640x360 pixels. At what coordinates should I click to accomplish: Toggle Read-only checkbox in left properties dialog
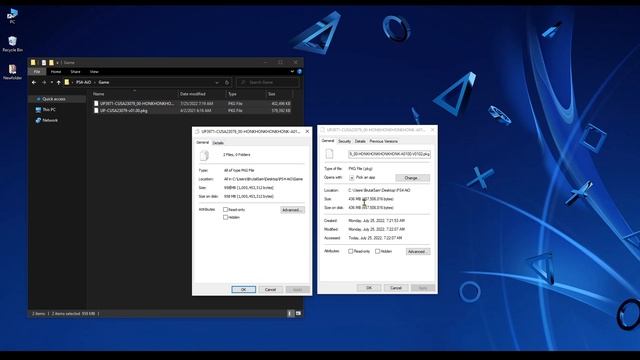point(225,209)
